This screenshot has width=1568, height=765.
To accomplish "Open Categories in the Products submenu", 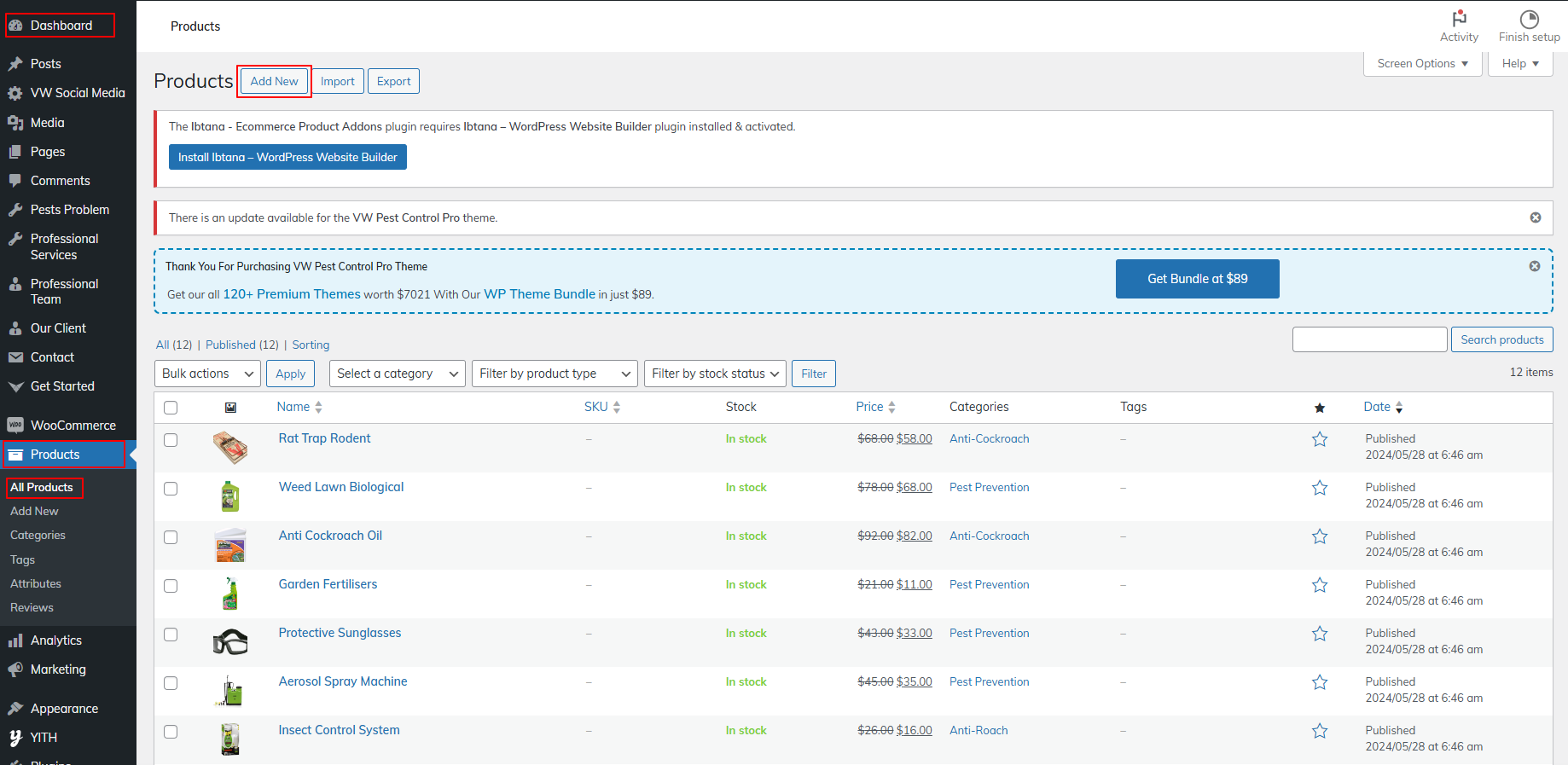I will tap(38, 536).
